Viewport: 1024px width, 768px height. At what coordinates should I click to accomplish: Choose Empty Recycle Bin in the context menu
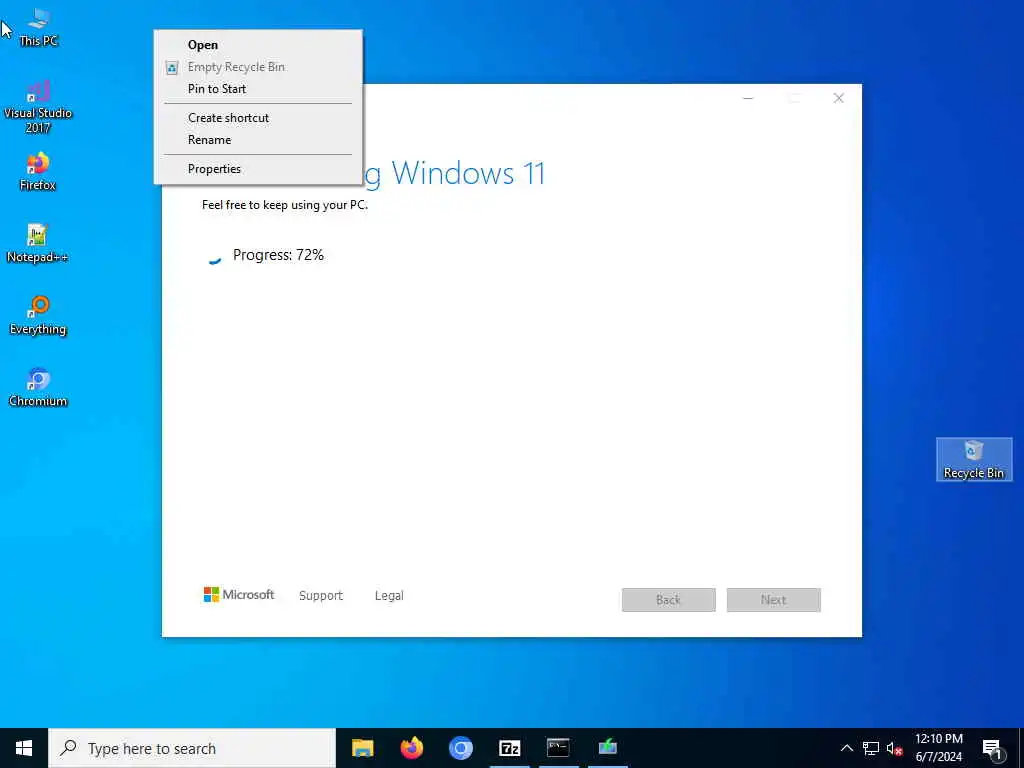tap(258, 67)
